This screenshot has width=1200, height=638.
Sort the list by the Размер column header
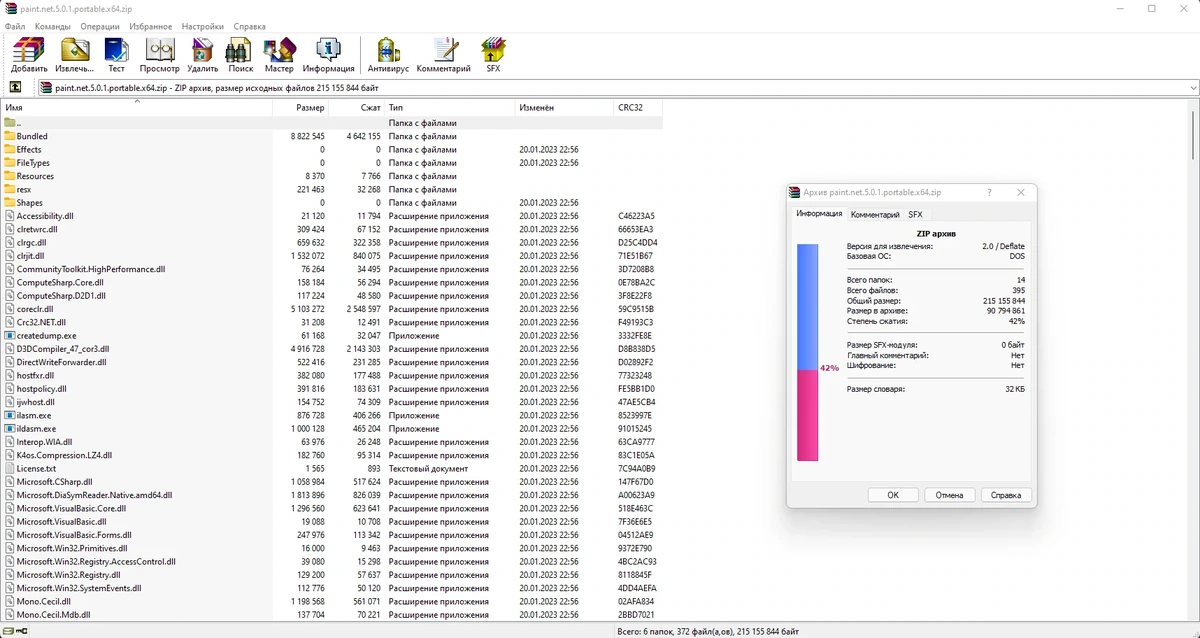300,107
